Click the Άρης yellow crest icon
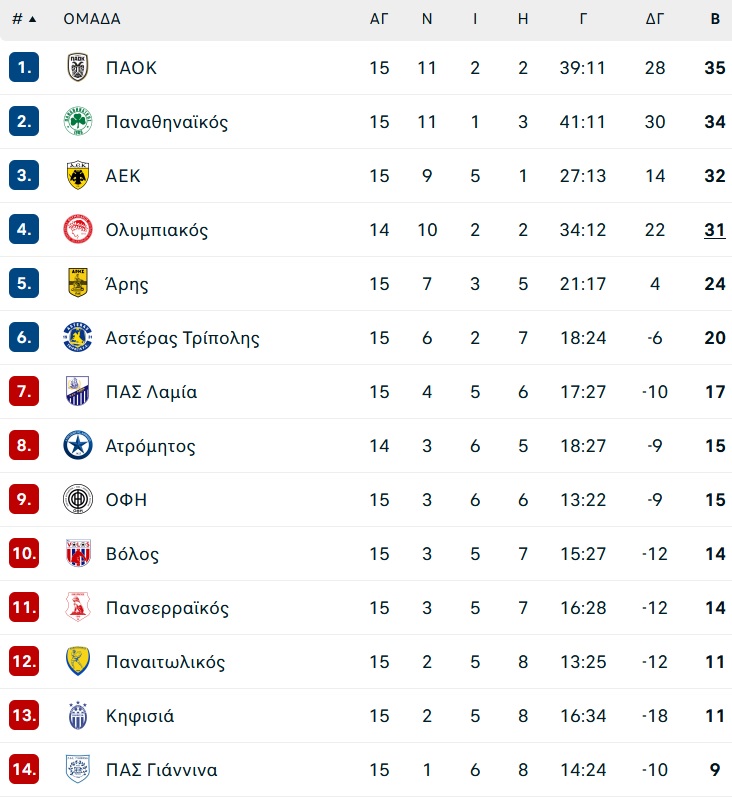The height and width of the screenshot is (797, 732). [78, 283]
